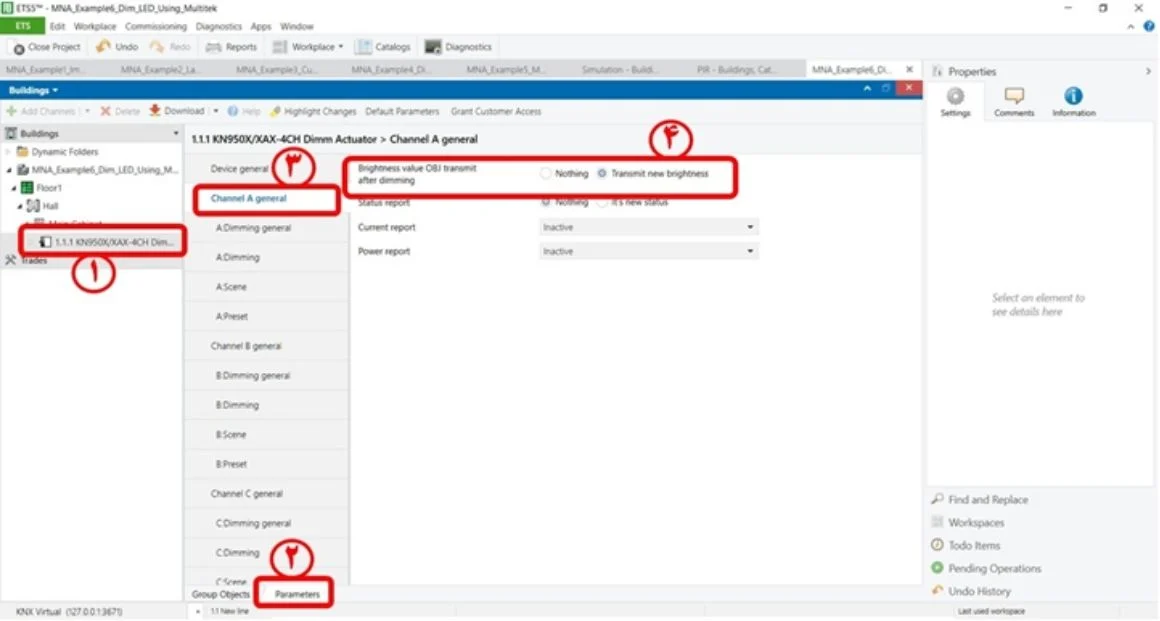Switch to the Group Objects tab
The width and height of the screenshot is (1160, 621).
pos(220,594)
